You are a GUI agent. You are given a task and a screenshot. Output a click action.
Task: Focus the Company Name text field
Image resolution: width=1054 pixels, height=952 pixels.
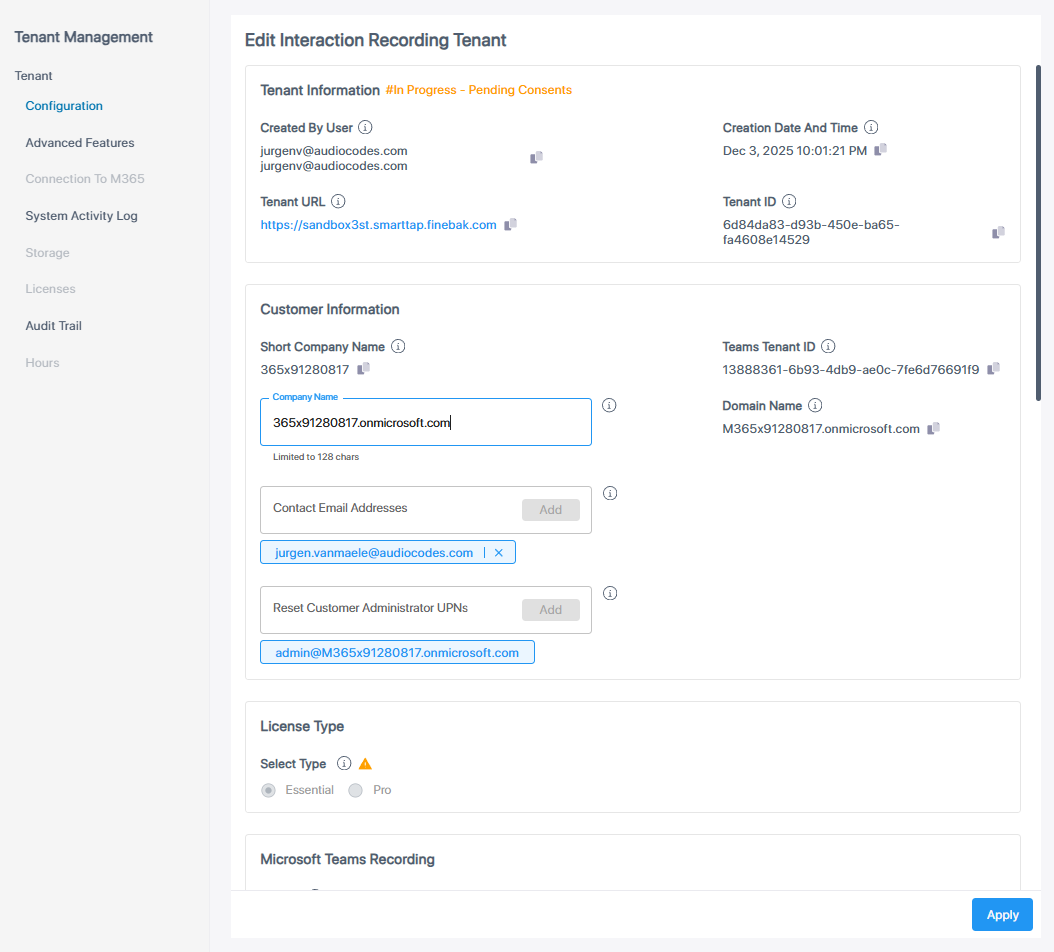(x=425, y=423)
